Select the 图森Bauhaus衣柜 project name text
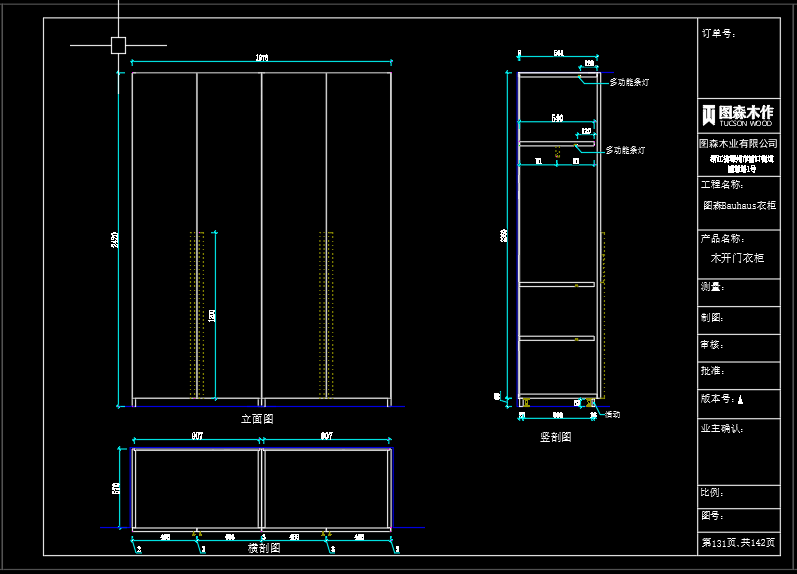This screenshot has width=797, height=574. (739, 205)
